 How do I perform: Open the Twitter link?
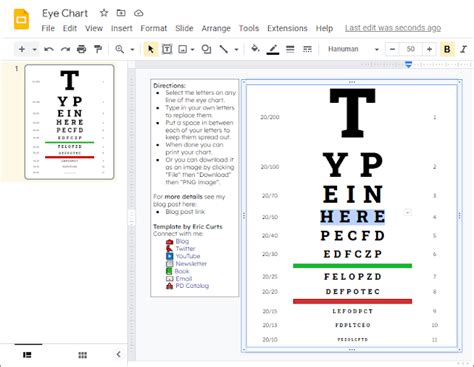[x=185, y=249]
